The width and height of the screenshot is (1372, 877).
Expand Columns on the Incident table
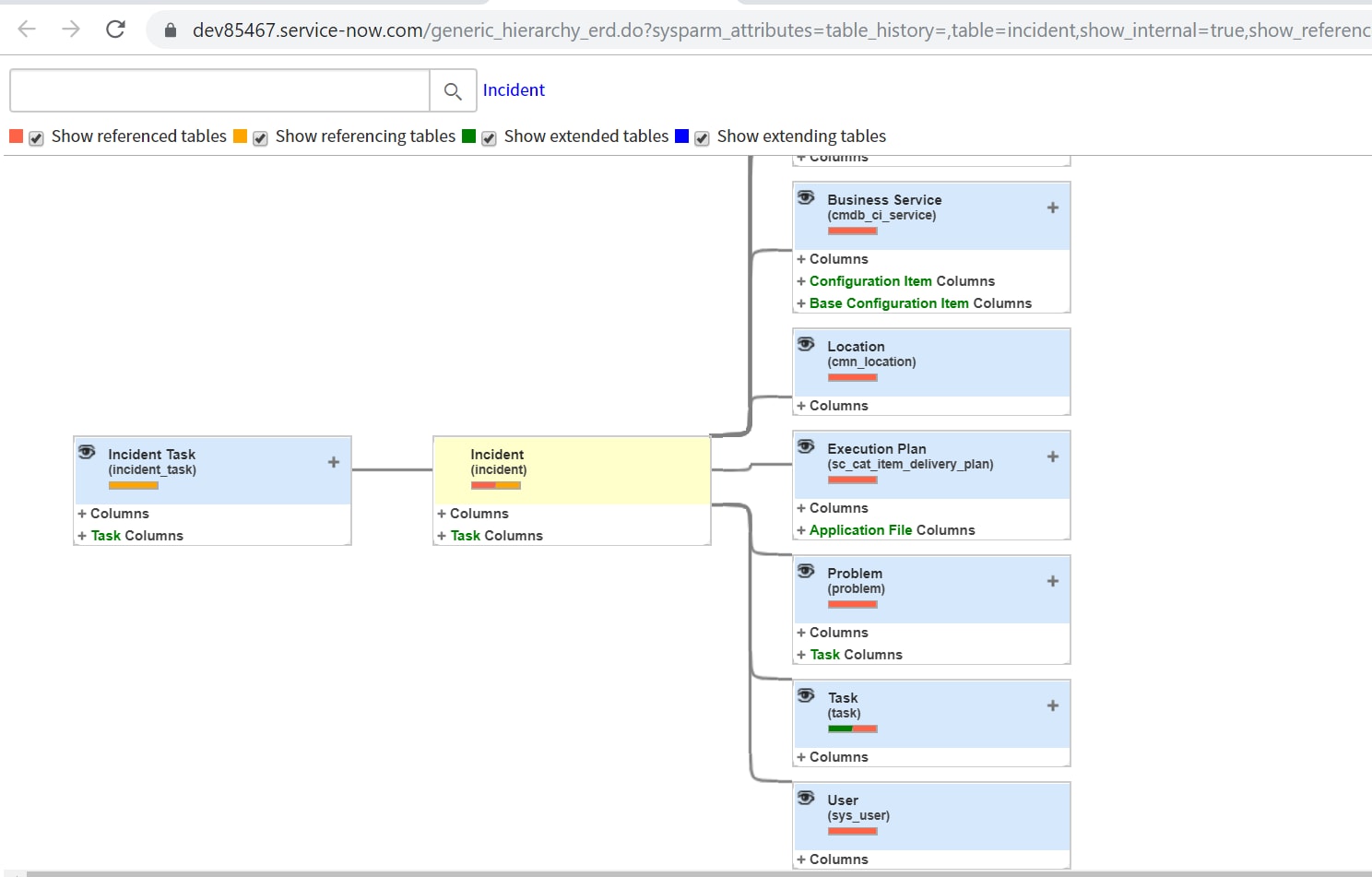pyautogui.click(x=473, y=514)
